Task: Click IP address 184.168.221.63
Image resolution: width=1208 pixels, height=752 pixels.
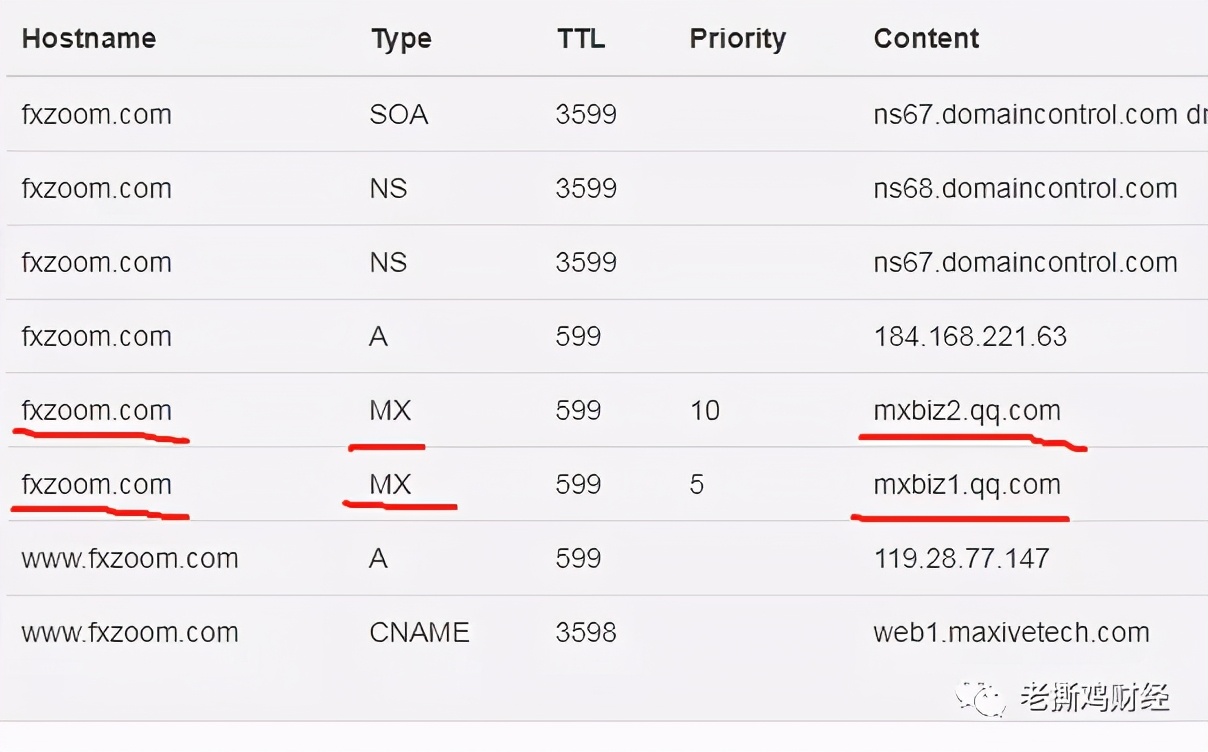Action: tap(970, 337)
